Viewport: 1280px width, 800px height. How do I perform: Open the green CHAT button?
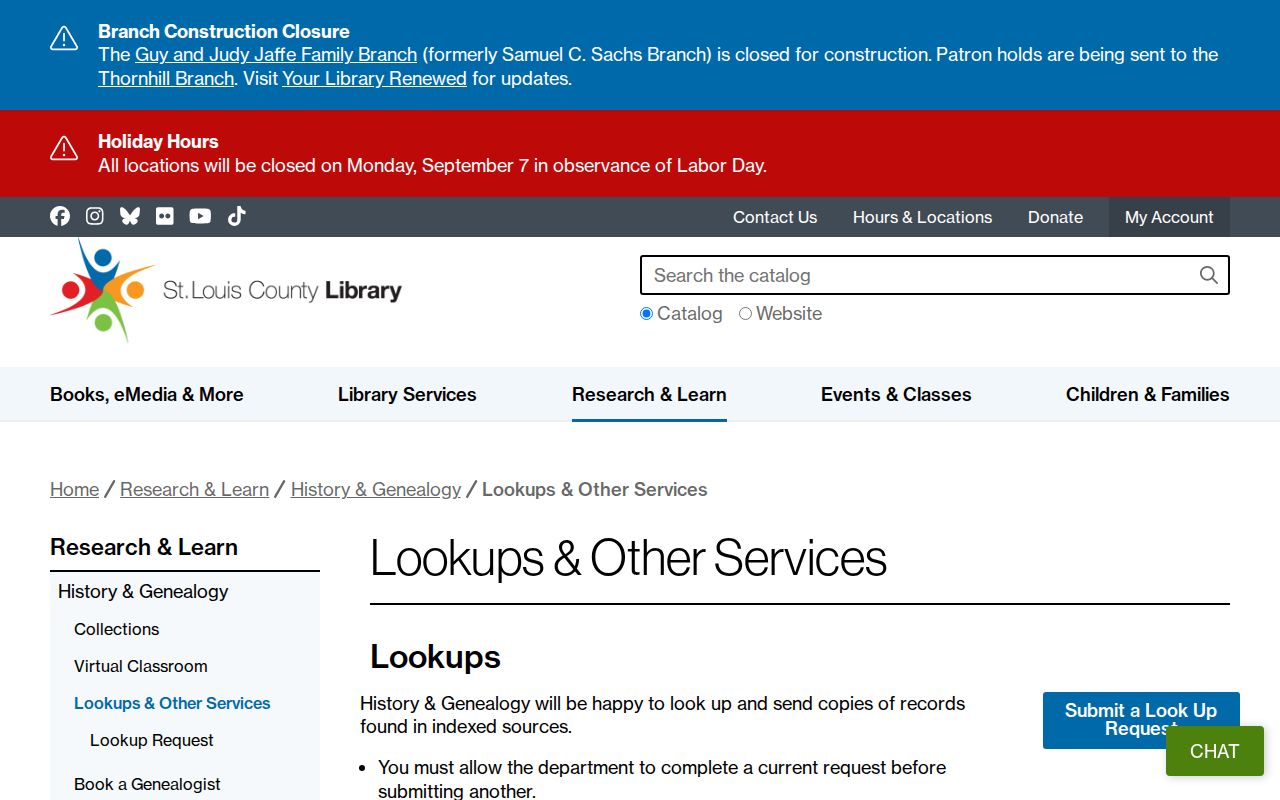1215,751
